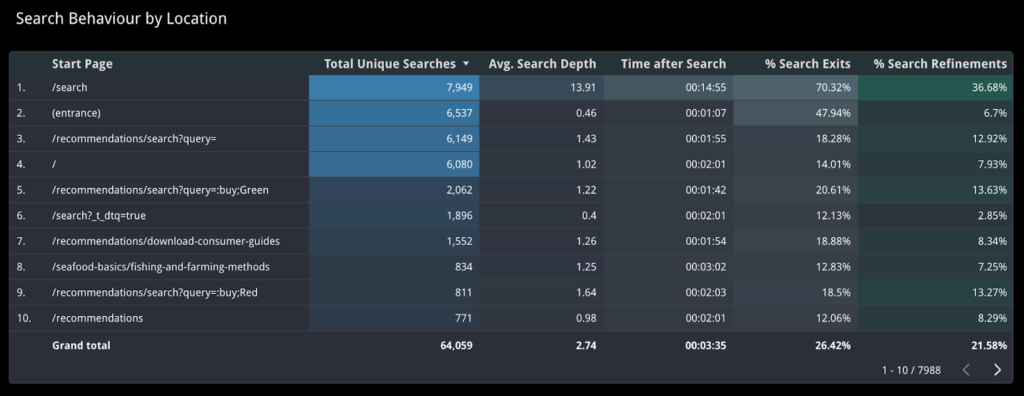Sort by Avg. Search Depth column
The image size is (1024, 396).
(x=542, y=63)
